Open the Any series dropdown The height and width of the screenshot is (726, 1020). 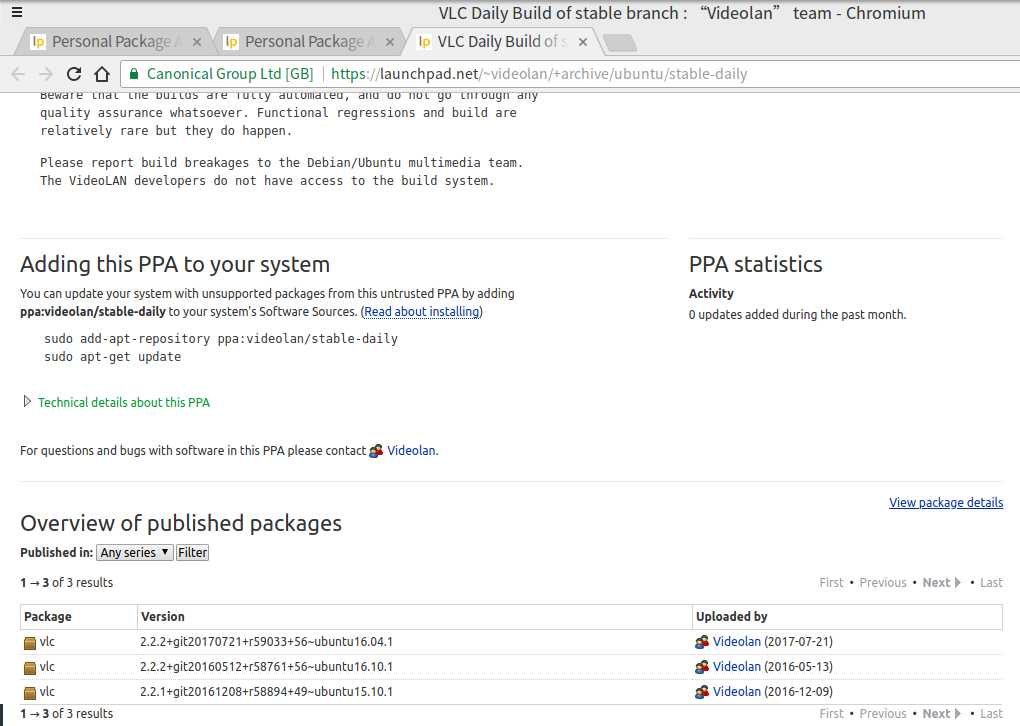pos(135,553)
